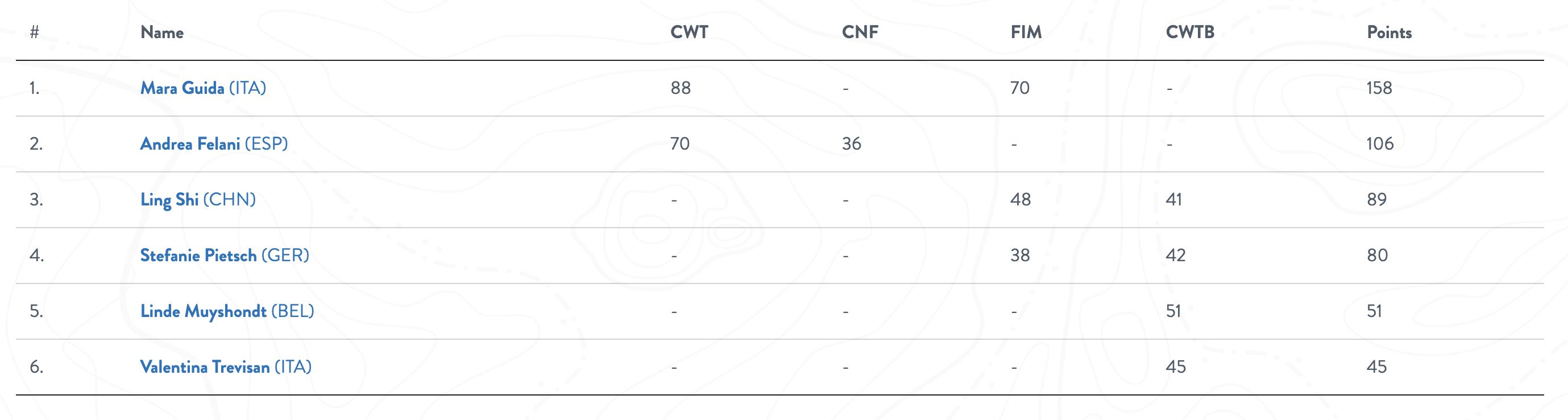The width and height of the screenshot is (1568, 420).
Task: Click the CWT column header
Action: pyautogui.click(x=689, y=32)
